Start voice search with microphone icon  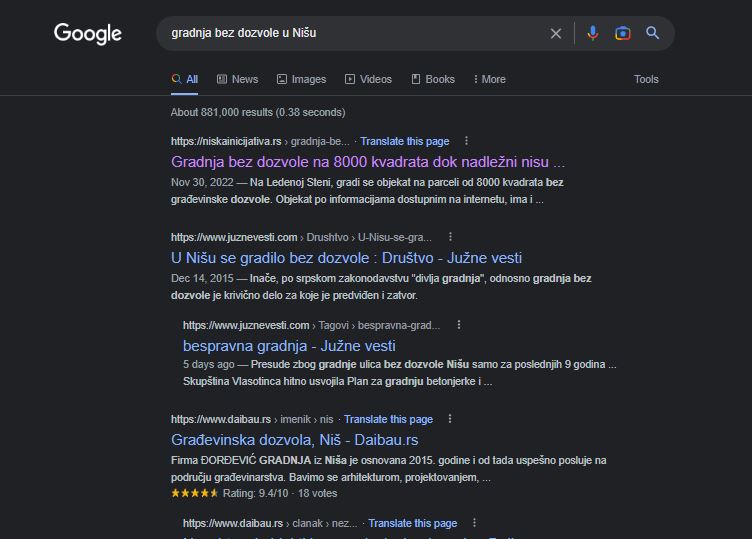[593, 33]
